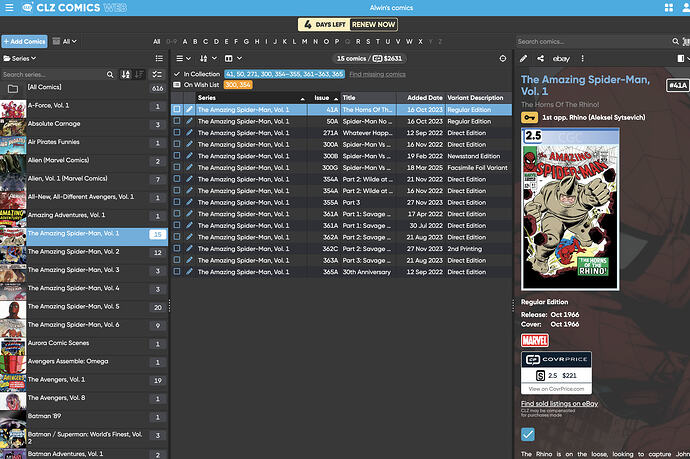Tick the checkbox for issue 50A row

(x=177, y=121)
